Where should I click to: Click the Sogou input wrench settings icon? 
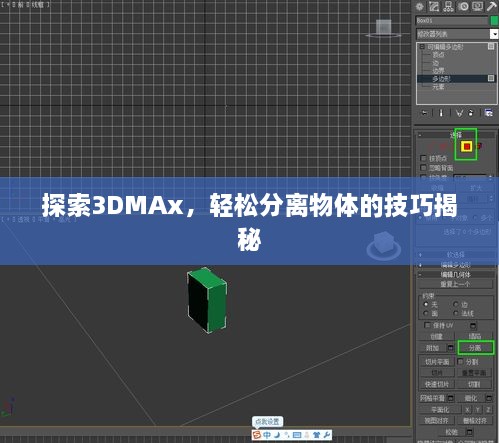tap(327, 435)
